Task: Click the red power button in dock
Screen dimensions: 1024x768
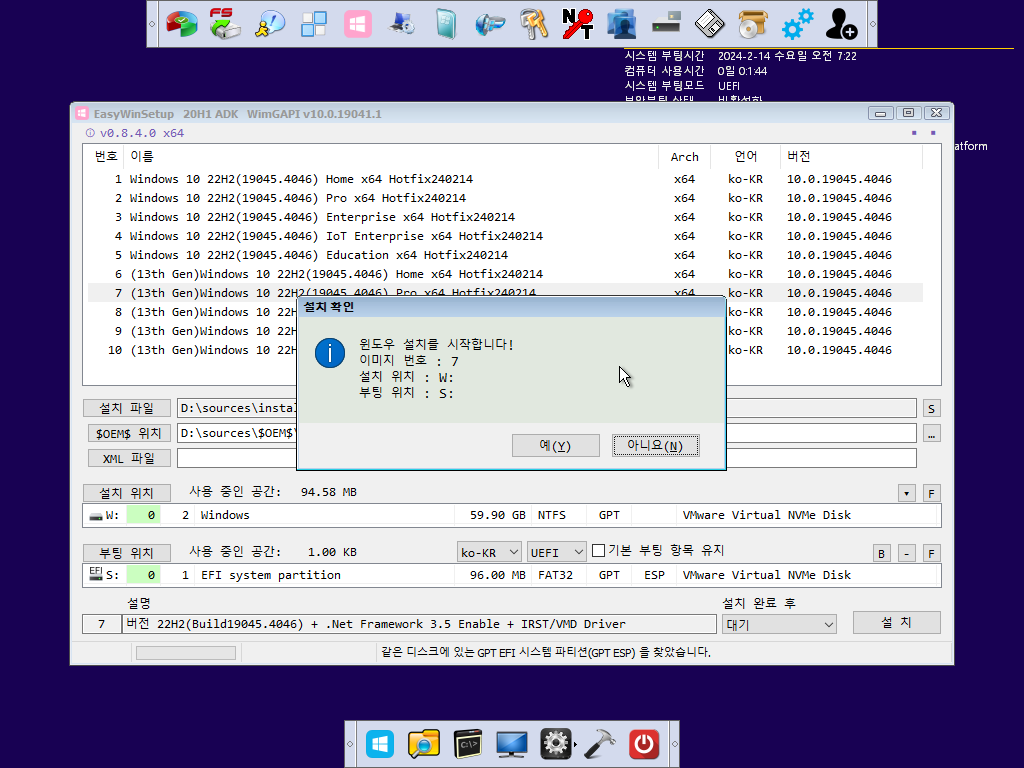Action: click(644, 744)
